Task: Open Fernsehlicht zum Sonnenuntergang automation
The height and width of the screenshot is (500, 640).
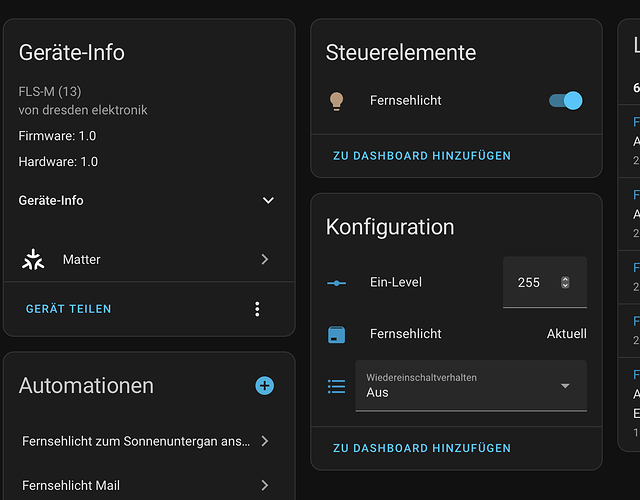Action: pos(145,441)
